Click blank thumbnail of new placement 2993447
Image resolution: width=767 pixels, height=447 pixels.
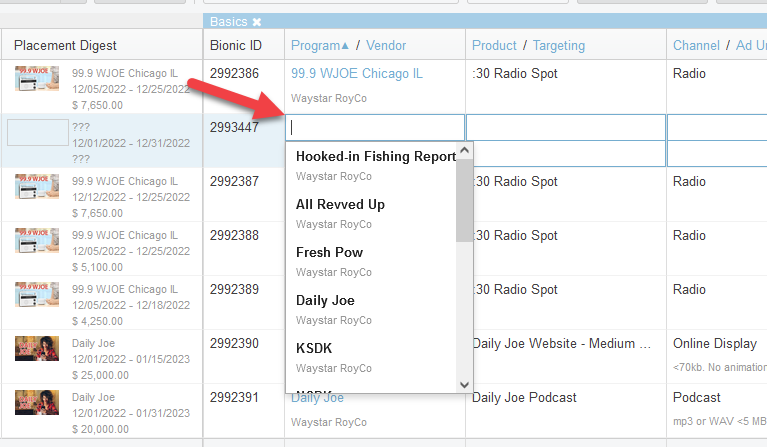click(x=37, y=133)
